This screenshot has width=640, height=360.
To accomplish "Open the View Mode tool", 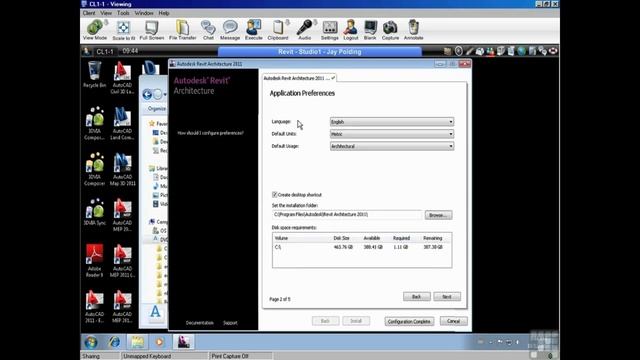I will 95,30.
